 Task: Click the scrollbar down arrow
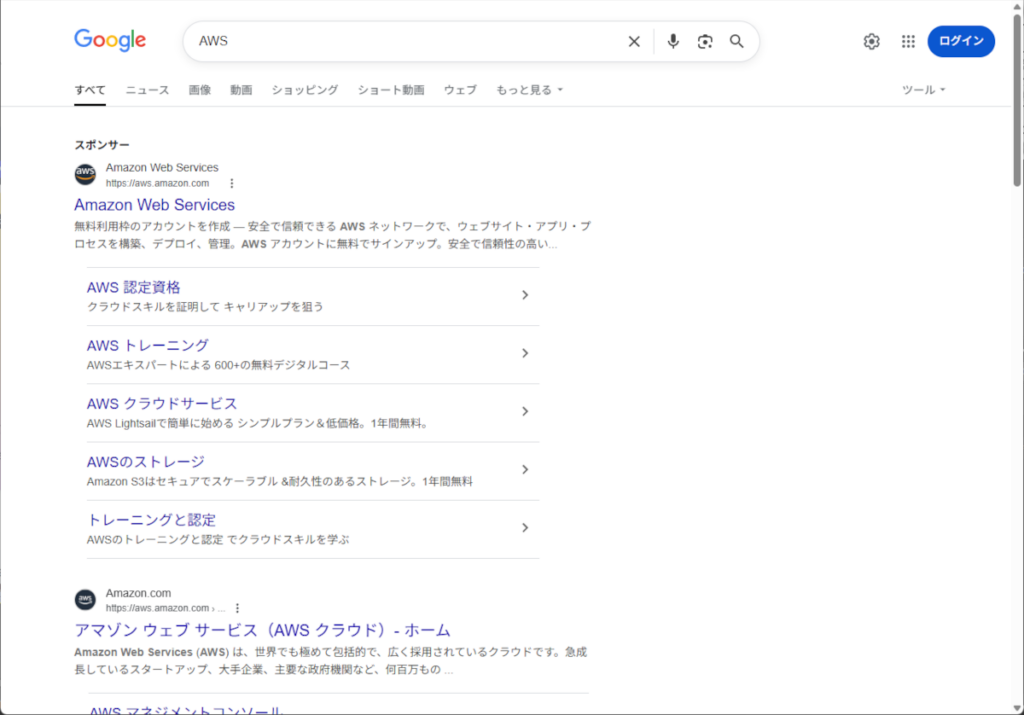click(1017, 708)
